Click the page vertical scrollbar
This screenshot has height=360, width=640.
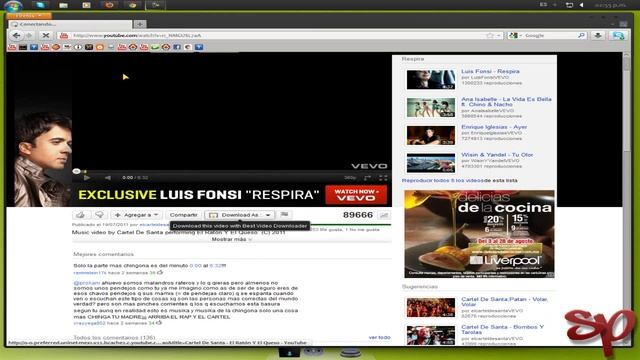[627, 199]
